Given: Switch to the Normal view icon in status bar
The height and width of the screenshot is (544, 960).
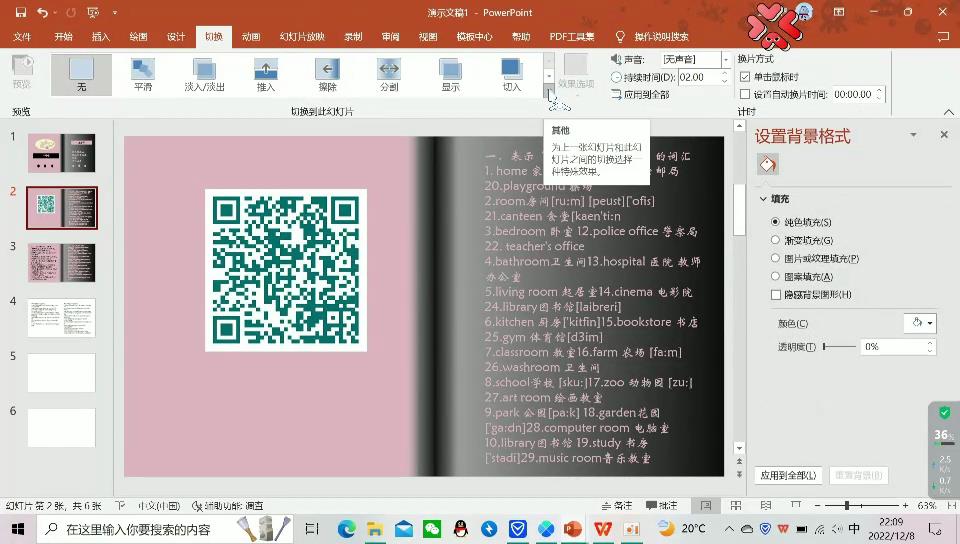Looking at the screenshot, I should coord(706,505).
